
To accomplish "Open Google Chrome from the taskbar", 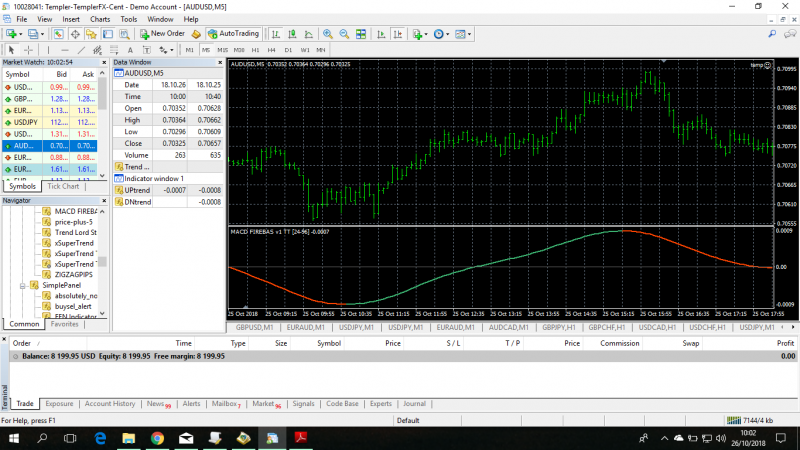I will point(157,438).
